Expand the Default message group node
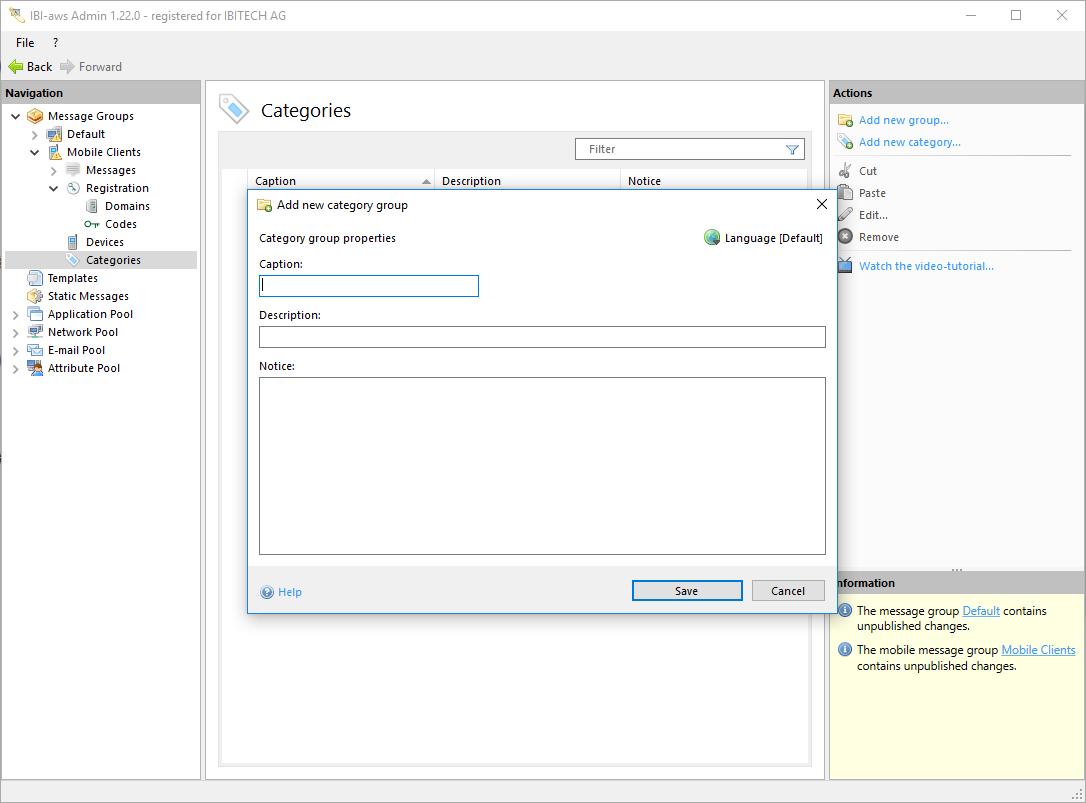1086x803 pixels. (35, 135)
